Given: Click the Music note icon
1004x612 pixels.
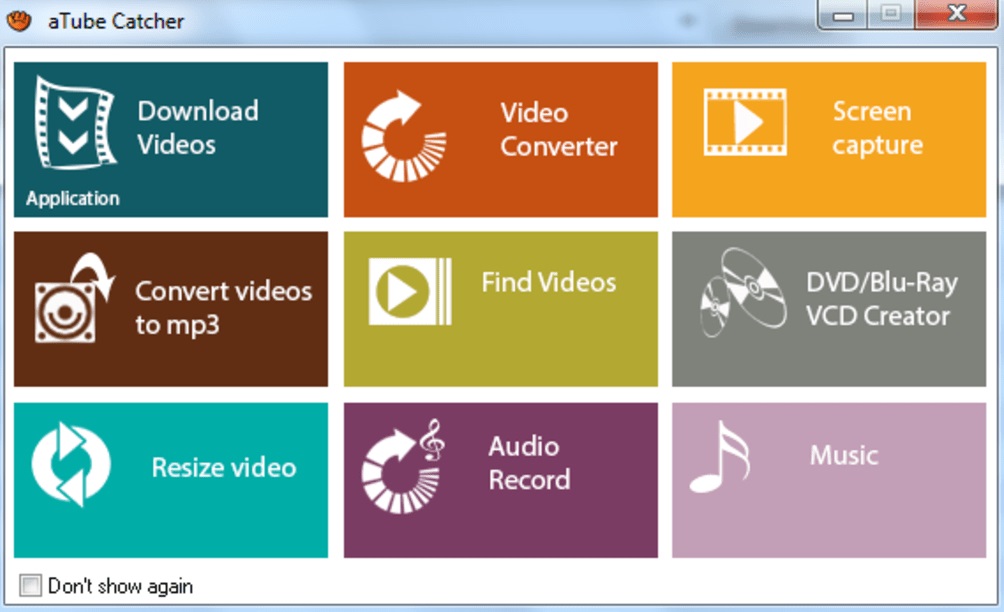Looking at the screenshot, I should 720,456.
